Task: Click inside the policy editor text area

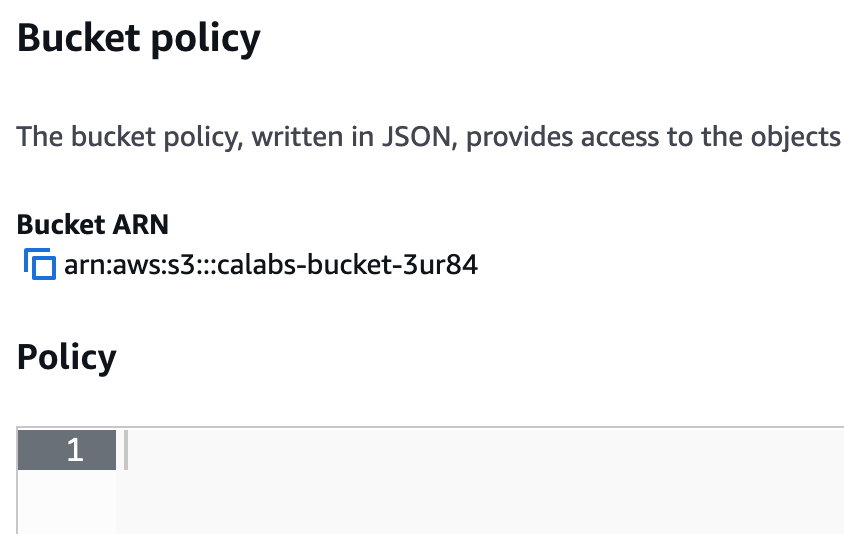Action: (480, 481)
